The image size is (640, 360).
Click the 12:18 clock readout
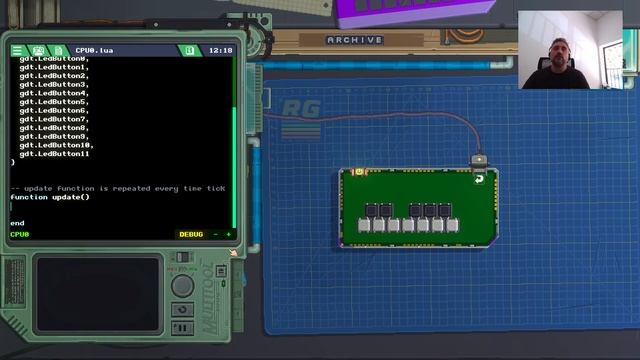coord(220,51)
